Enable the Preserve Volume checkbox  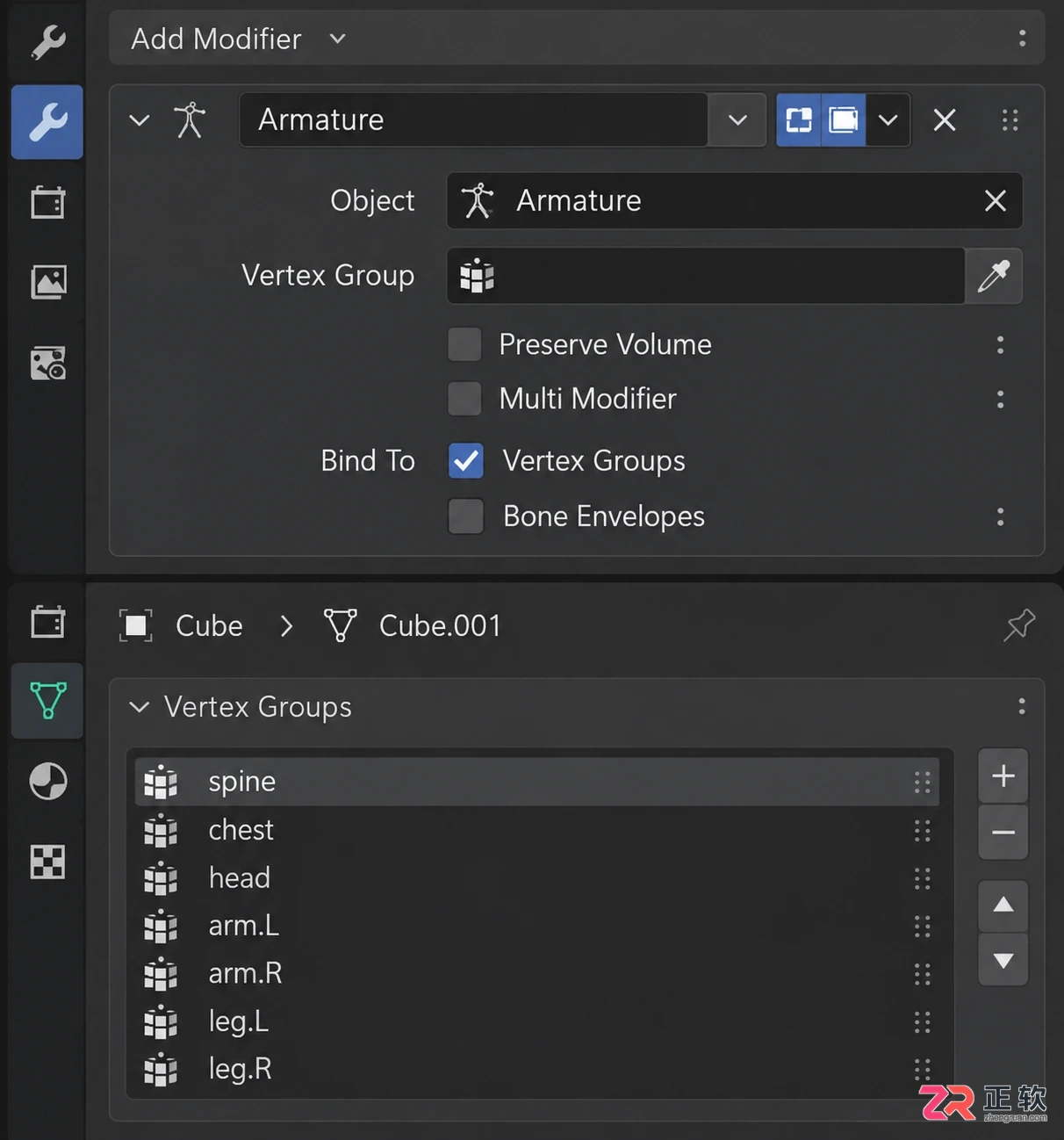(464, 344)
